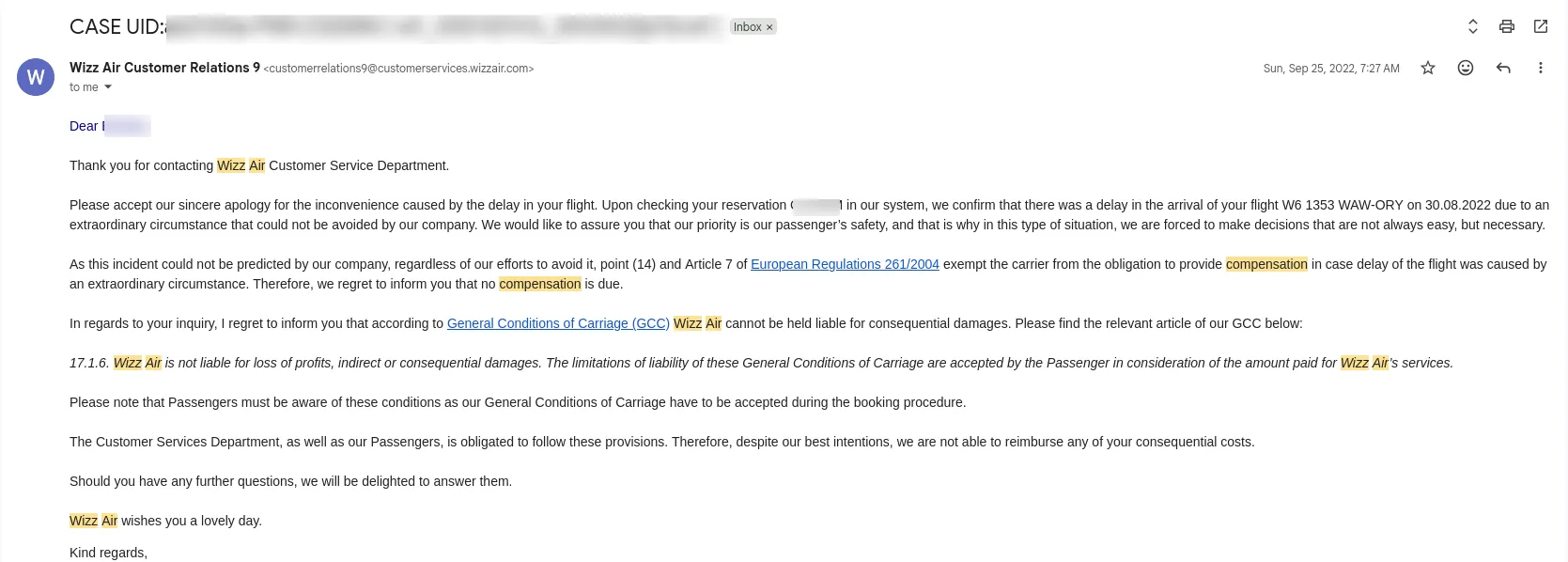The width and height of the screenshot is (1568, 562).
Task: Star the Wizz Air email
Action: tap(1428, 68)
